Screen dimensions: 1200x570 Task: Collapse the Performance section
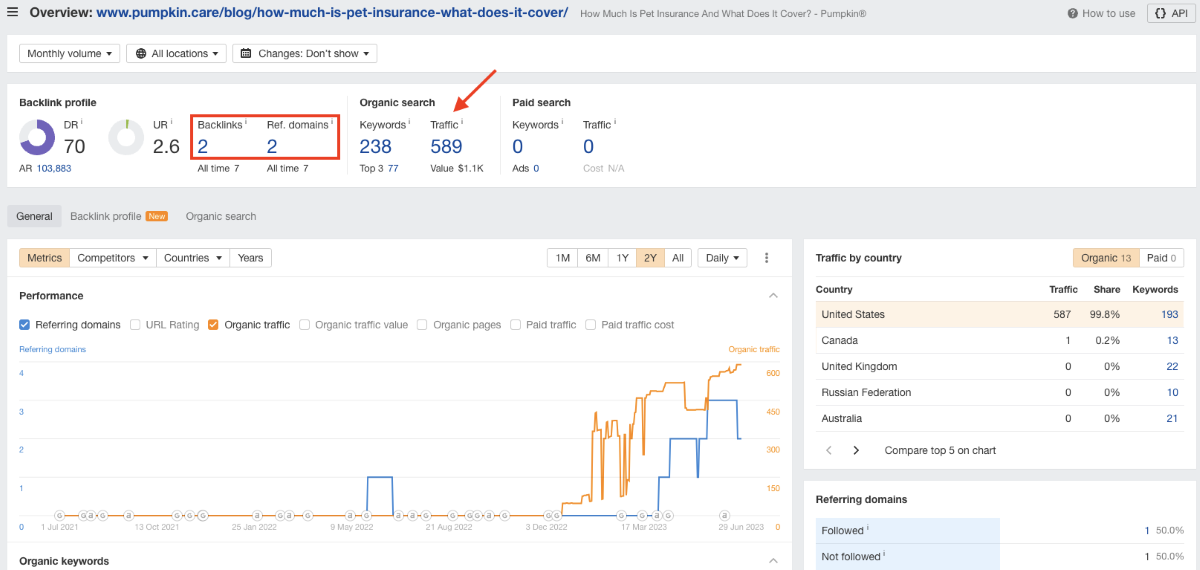click(x=773, y=296)
